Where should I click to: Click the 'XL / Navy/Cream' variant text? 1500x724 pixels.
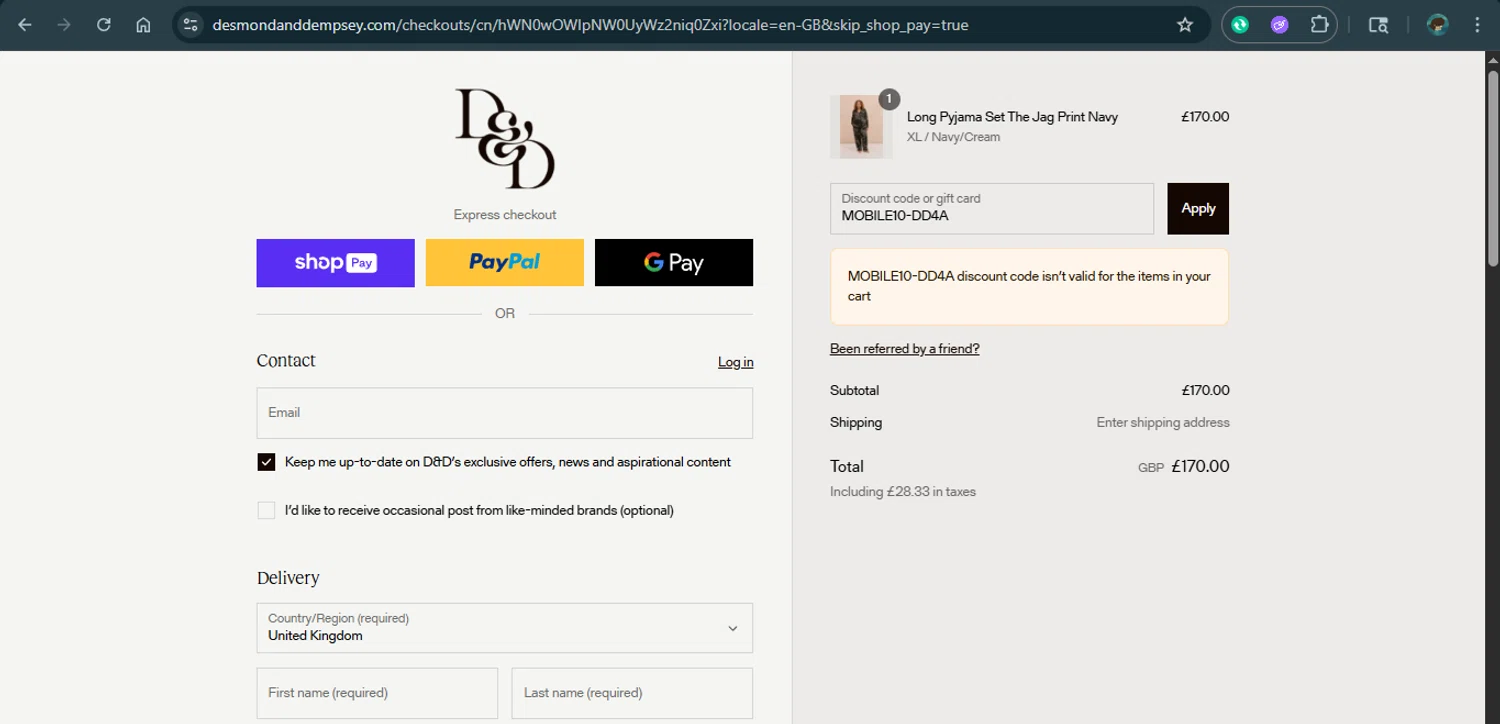click(953, 137)
